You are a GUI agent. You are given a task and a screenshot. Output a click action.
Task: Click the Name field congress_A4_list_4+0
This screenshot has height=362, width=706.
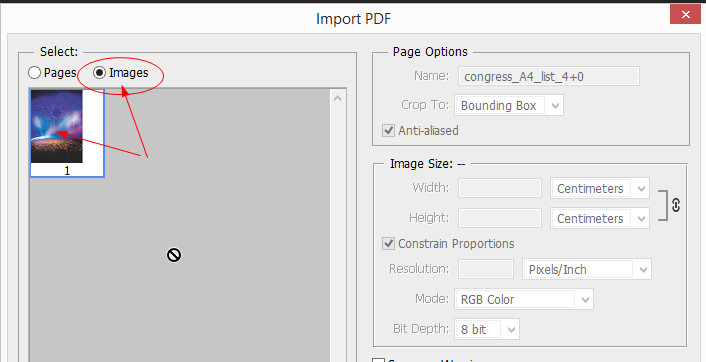[x=549, y=77]
